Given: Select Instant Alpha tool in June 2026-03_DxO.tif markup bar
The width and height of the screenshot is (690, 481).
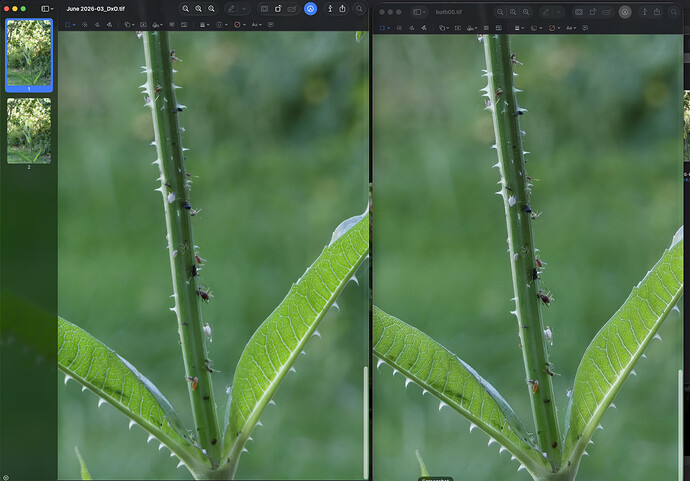Looking at the screenshot, I should [84, 25].
